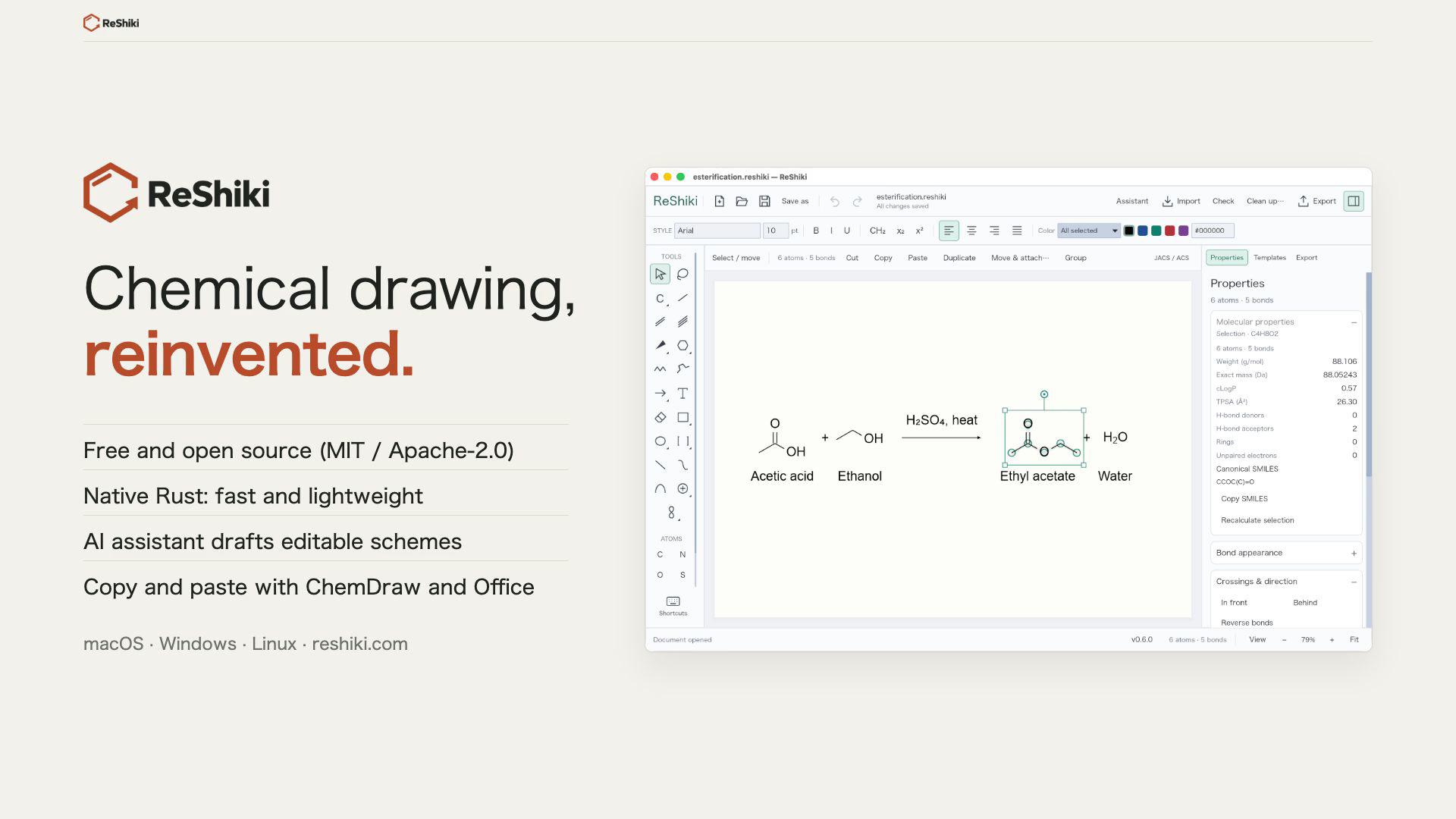Choose the rectangle shape tool
The width and height of the screenshot is (1456, 819).
coord(682,417)
